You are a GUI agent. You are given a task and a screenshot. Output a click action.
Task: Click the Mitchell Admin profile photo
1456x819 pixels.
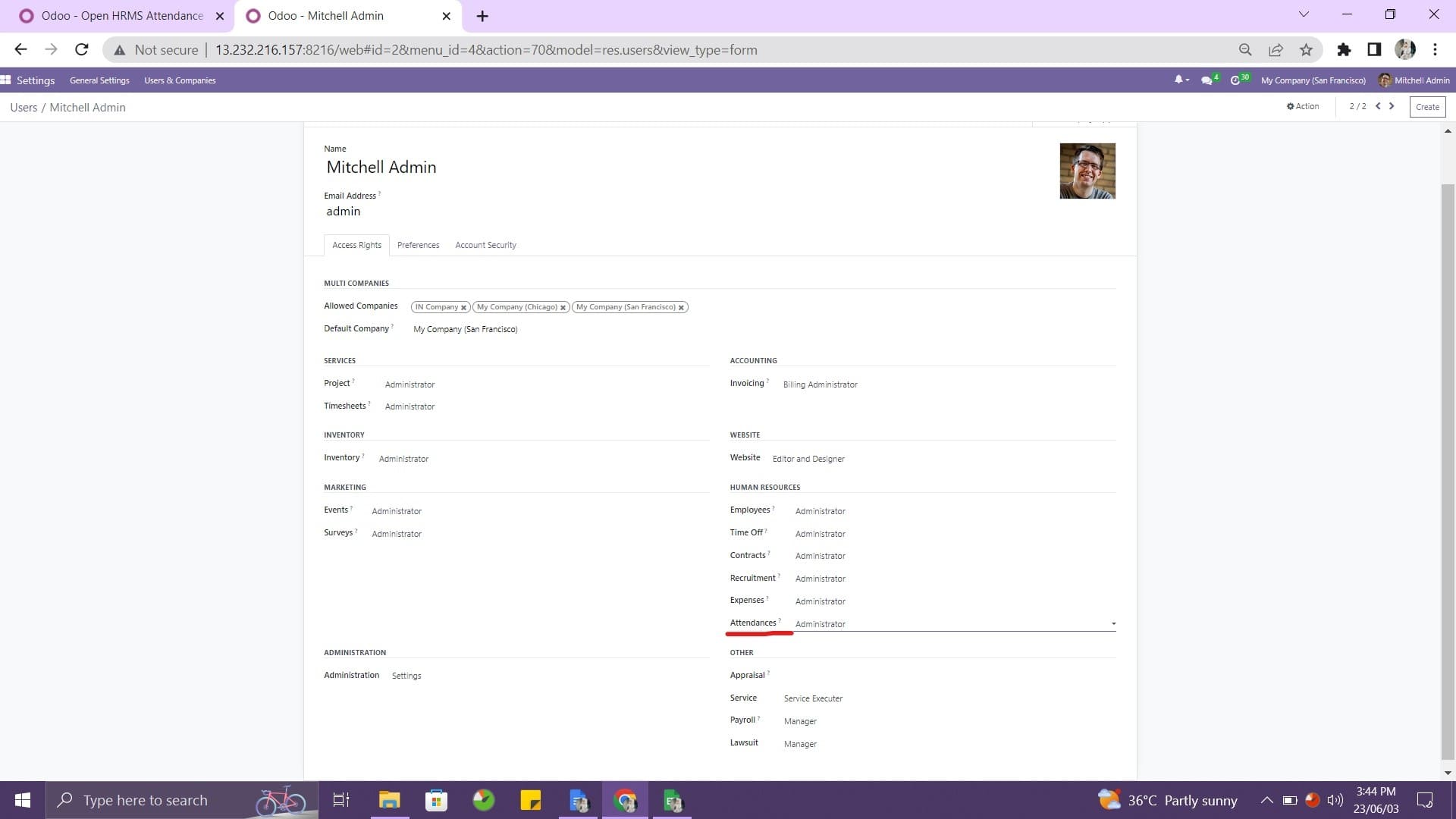(x=1087, y=171)
